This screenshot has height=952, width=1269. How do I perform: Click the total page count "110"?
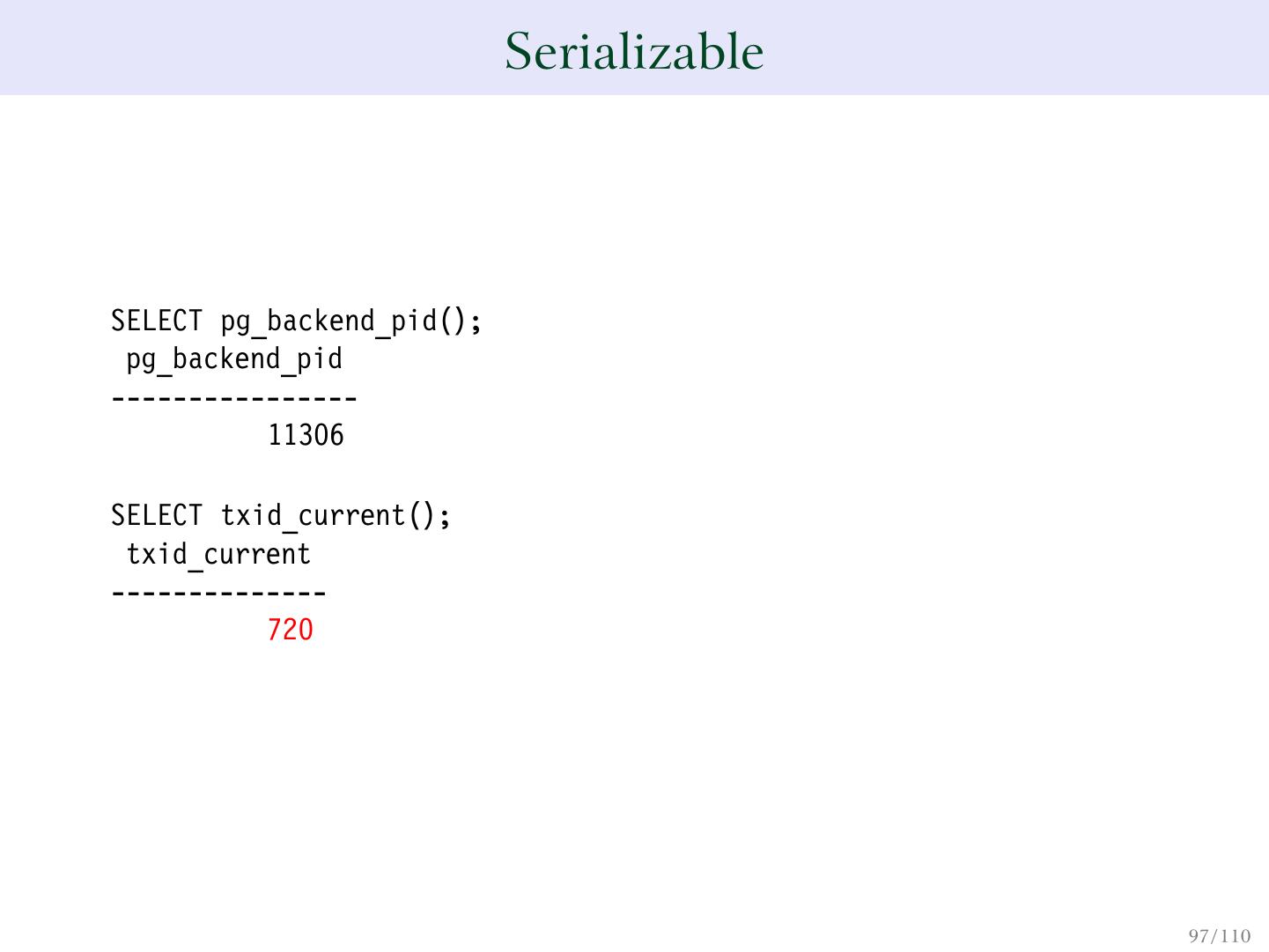(1233, 935)
